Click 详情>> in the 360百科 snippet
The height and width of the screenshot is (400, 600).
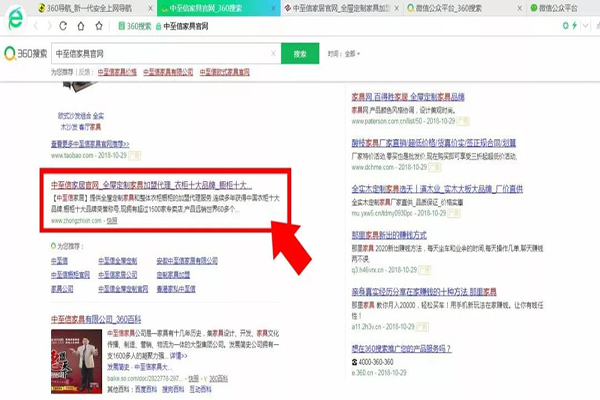[178, 356]
